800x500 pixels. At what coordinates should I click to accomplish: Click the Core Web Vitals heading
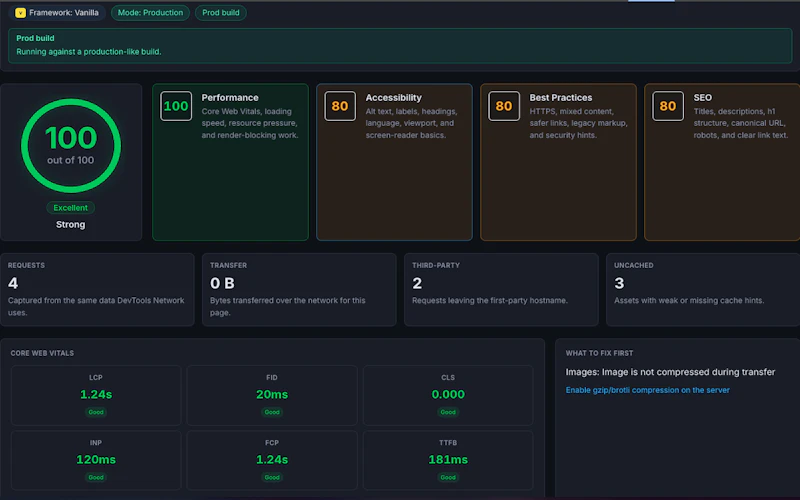click(42, 353)
